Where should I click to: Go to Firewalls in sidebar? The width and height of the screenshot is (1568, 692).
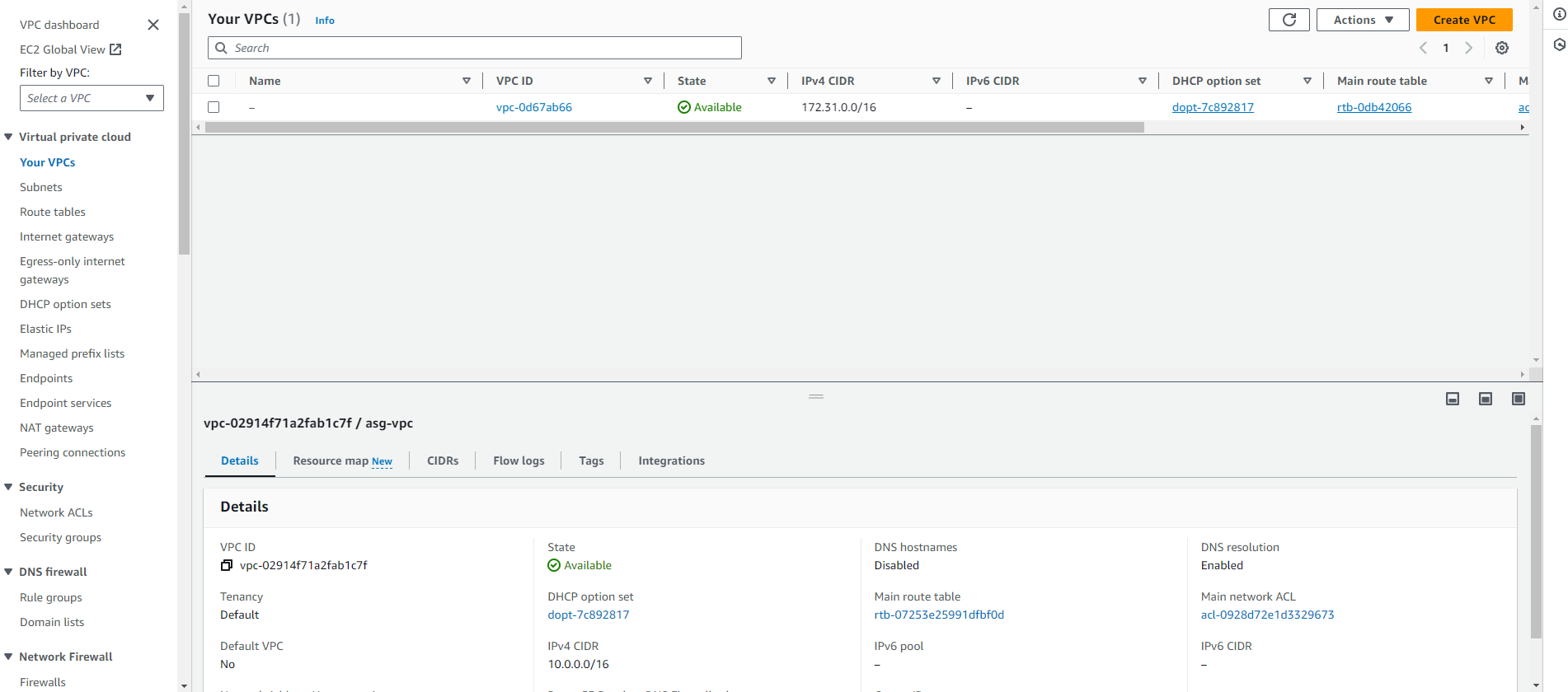(x=43, y=682)
